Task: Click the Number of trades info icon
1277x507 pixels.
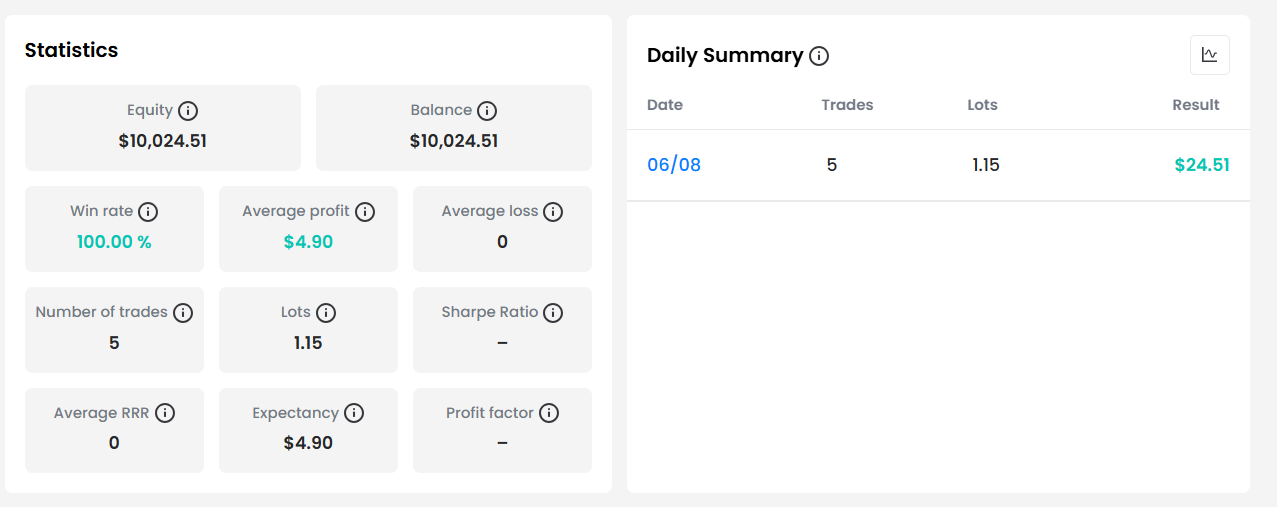Action: [x=183, y=313]
